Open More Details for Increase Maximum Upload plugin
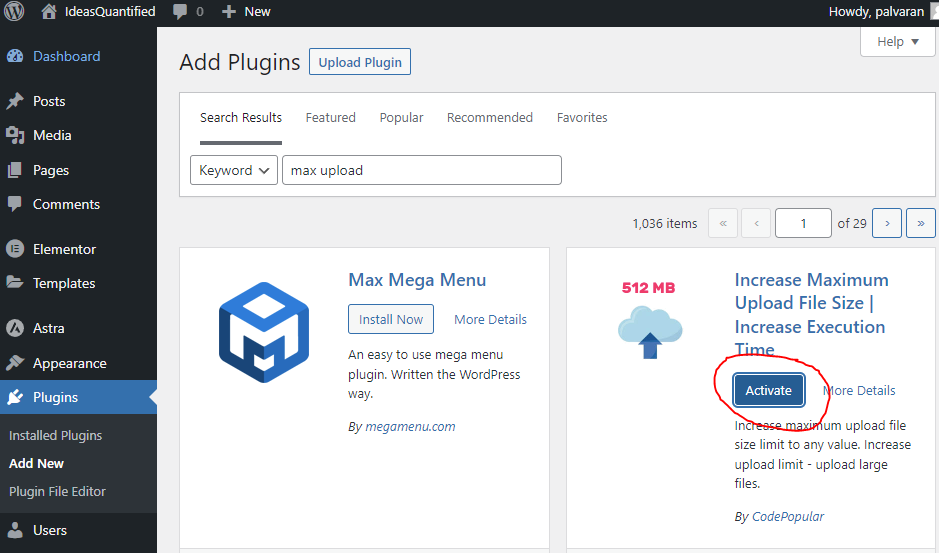 pos(859,391)
